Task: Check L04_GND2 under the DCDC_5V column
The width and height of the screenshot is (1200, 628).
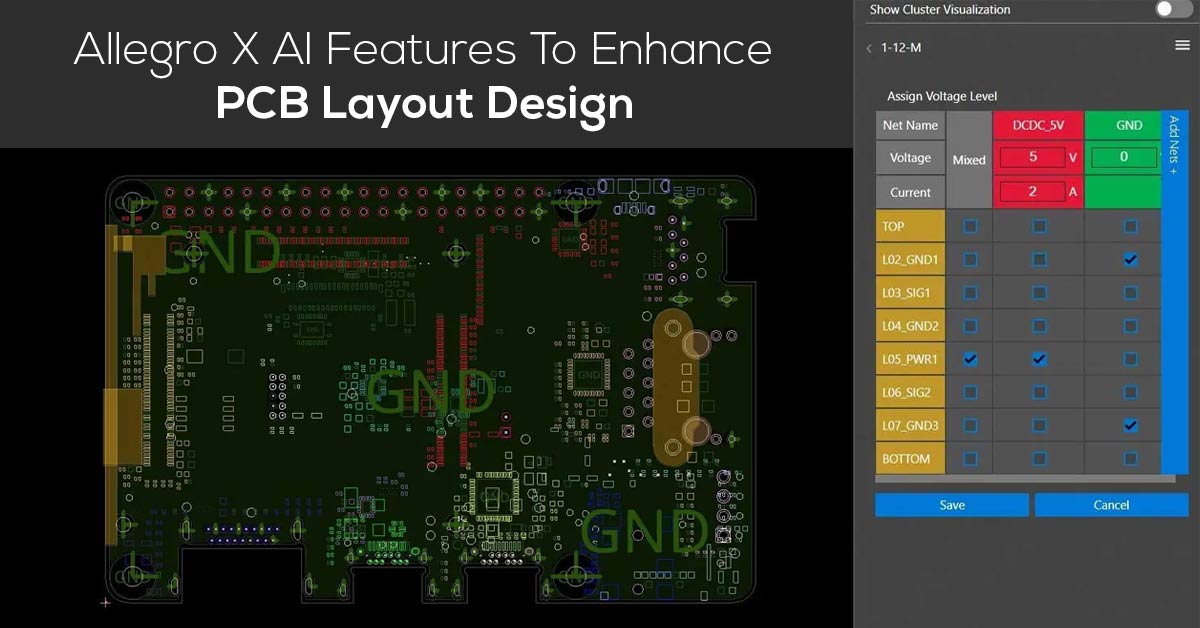Action: point(1038,325)
